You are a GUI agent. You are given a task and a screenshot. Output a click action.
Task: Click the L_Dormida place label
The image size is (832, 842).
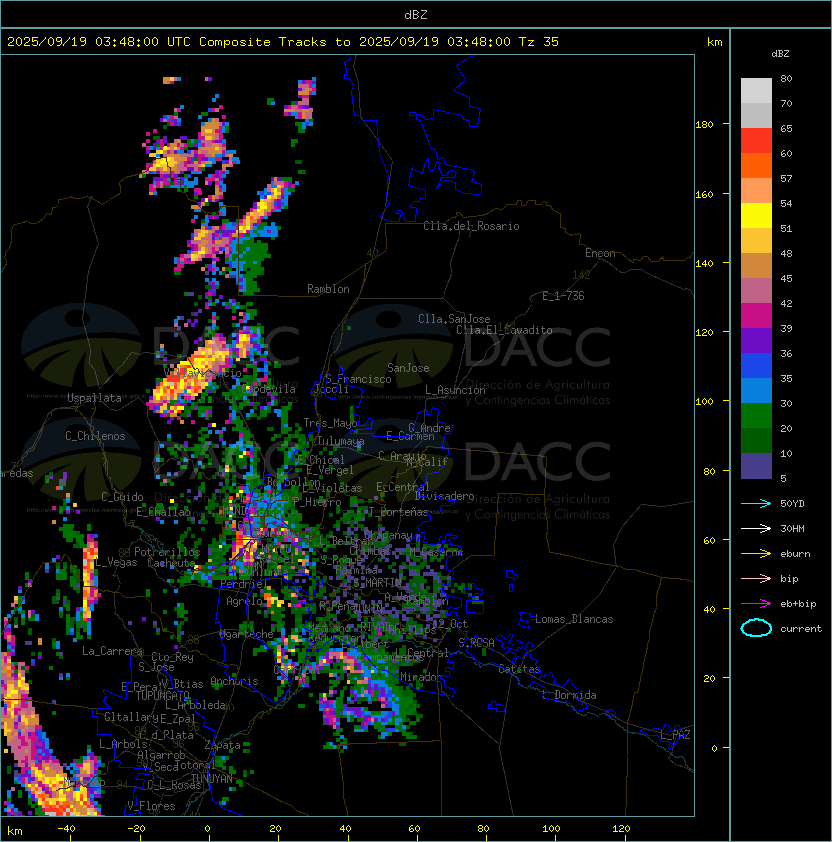click(569, 695)
